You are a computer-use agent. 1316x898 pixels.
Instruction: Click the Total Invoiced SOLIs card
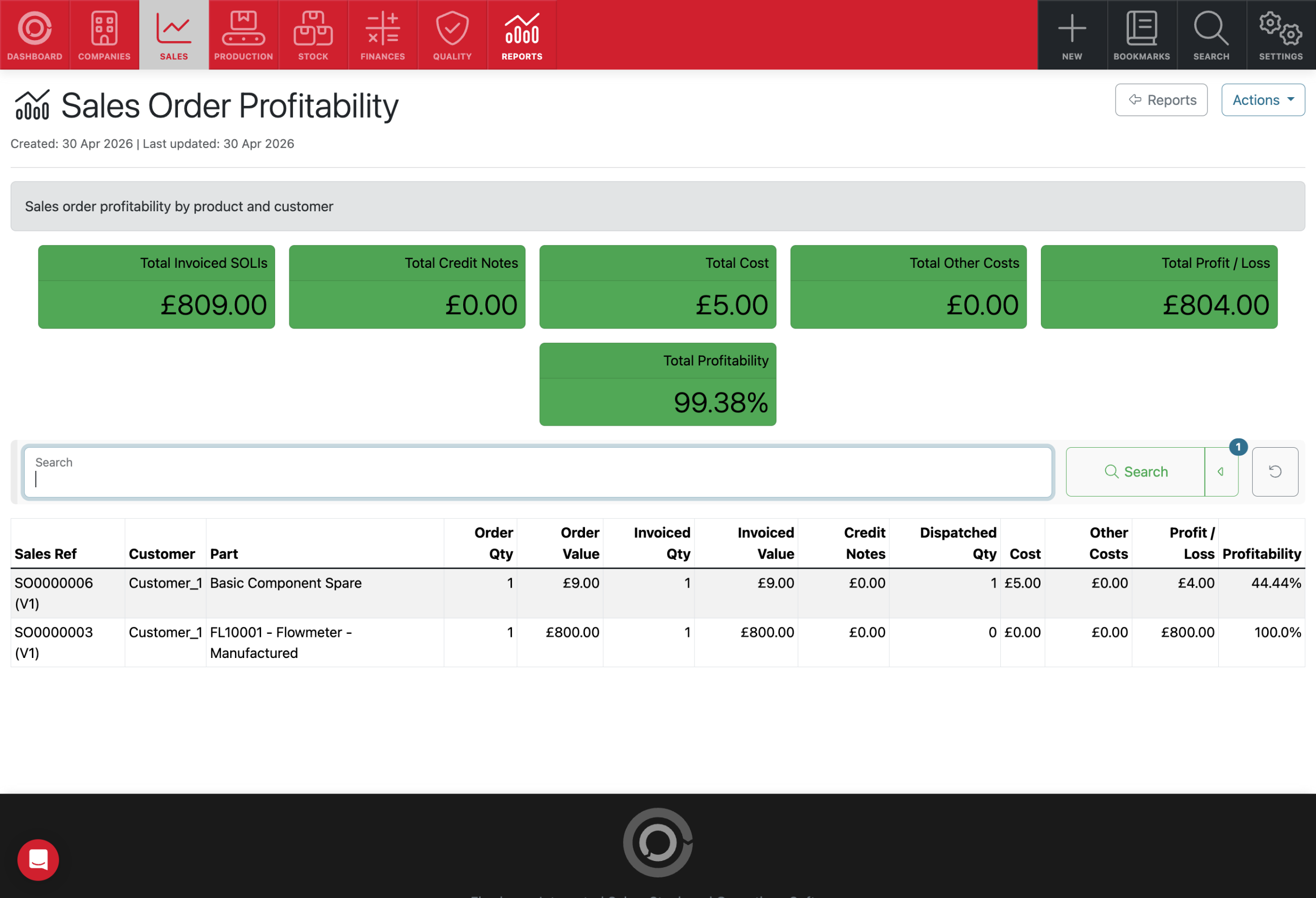[156, 286]
